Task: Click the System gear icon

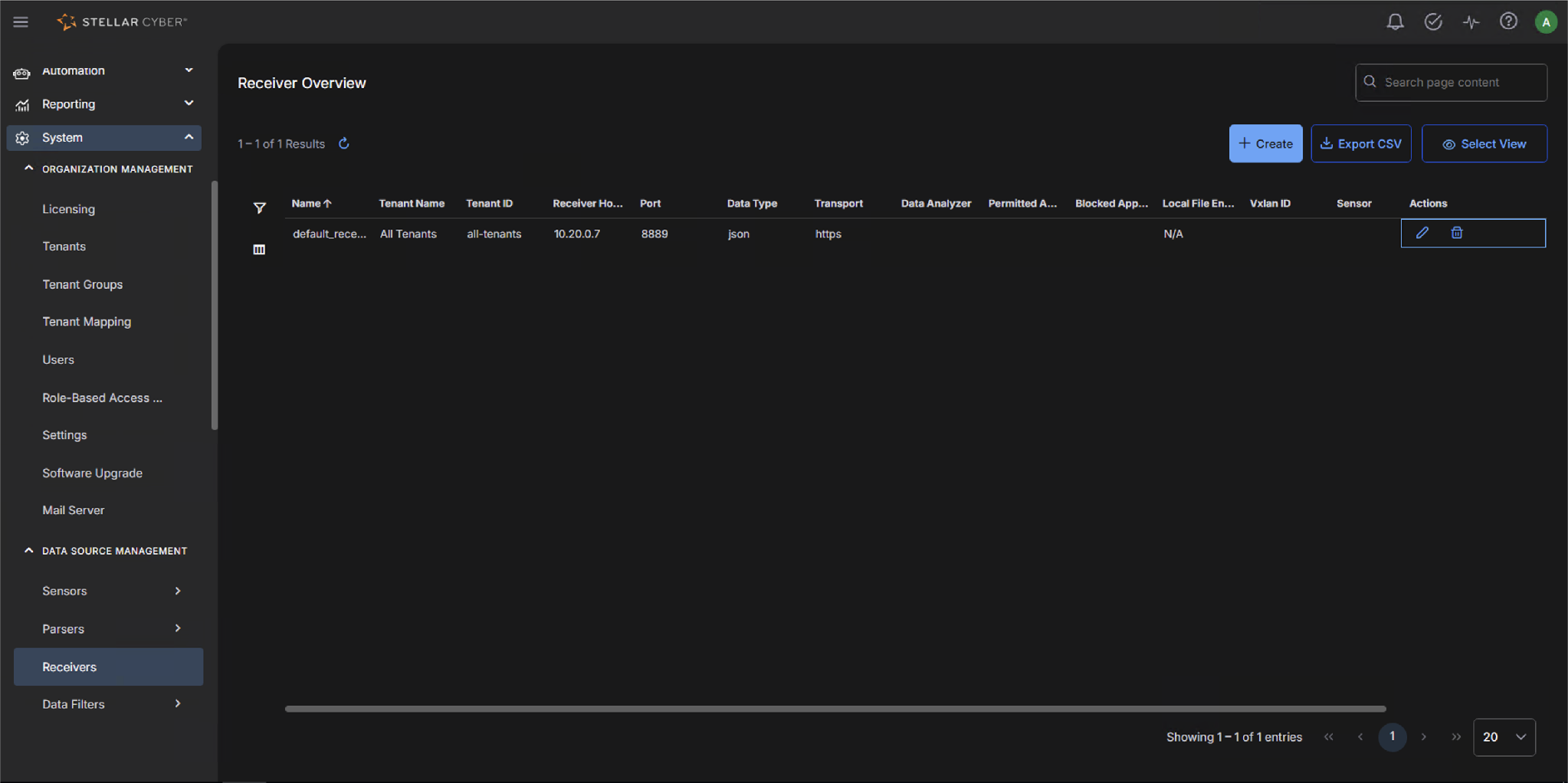Action: point(22,138)
